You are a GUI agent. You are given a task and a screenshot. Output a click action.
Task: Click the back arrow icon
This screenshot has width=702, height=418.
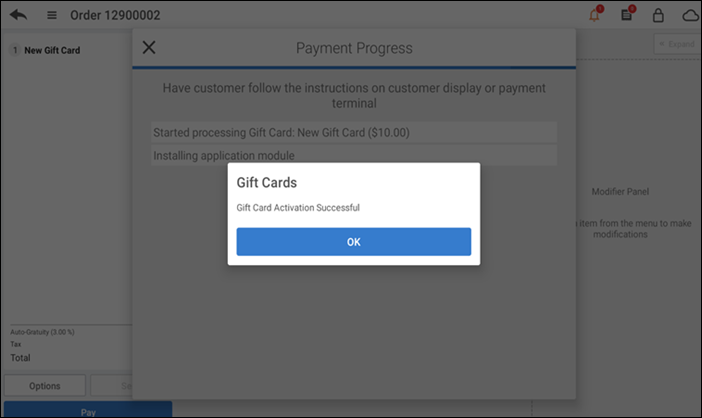click(x=18, y=15)
